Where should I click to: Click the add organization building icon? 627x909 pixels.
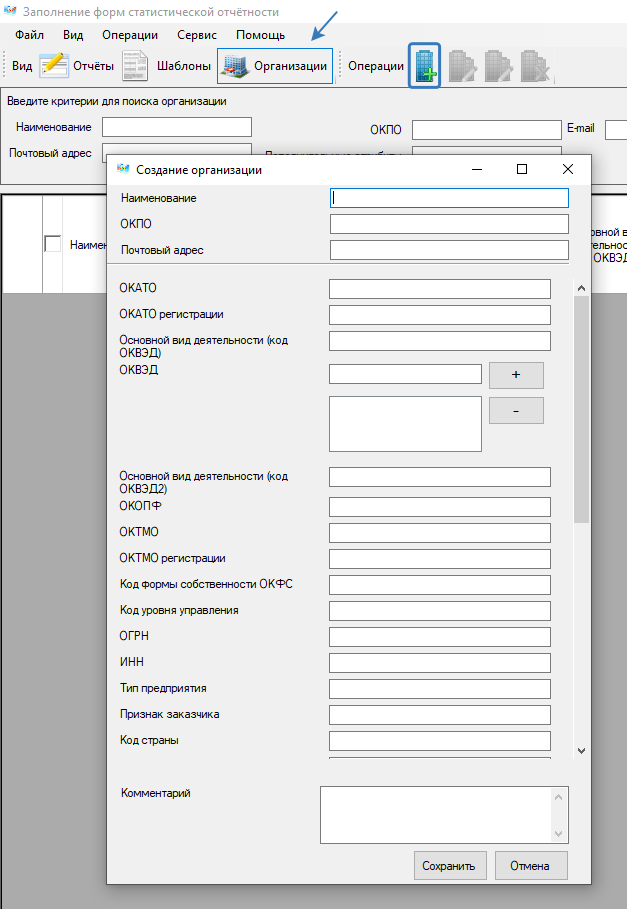tap(425, 66)
